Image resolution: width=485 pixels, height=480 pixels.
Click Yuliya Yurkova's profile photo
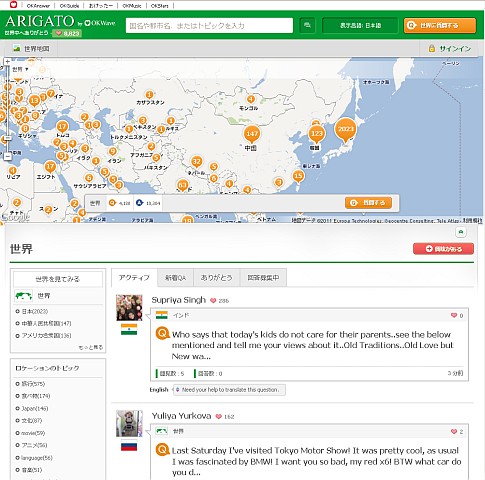point(129,423)
